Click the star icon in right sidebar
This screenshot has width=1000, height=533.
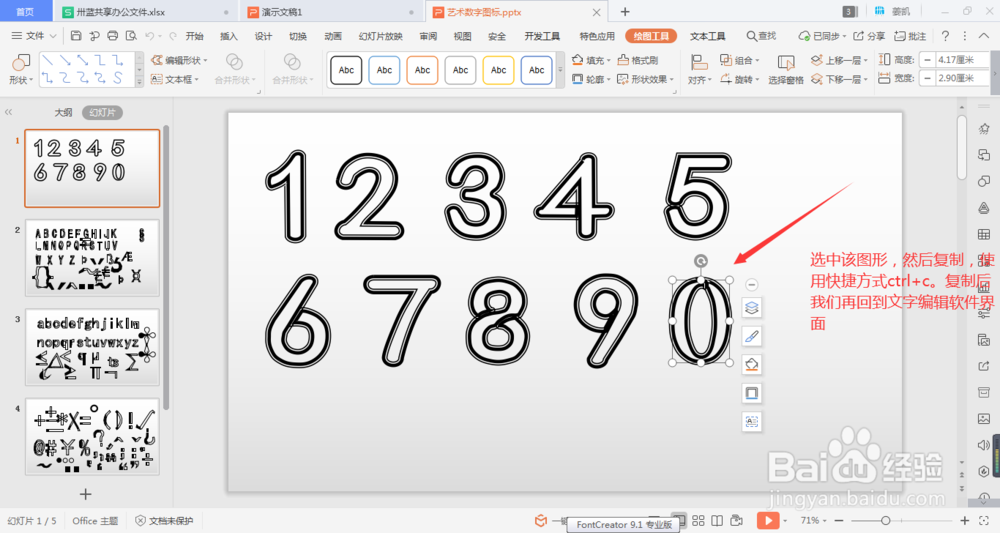point(984,129)
